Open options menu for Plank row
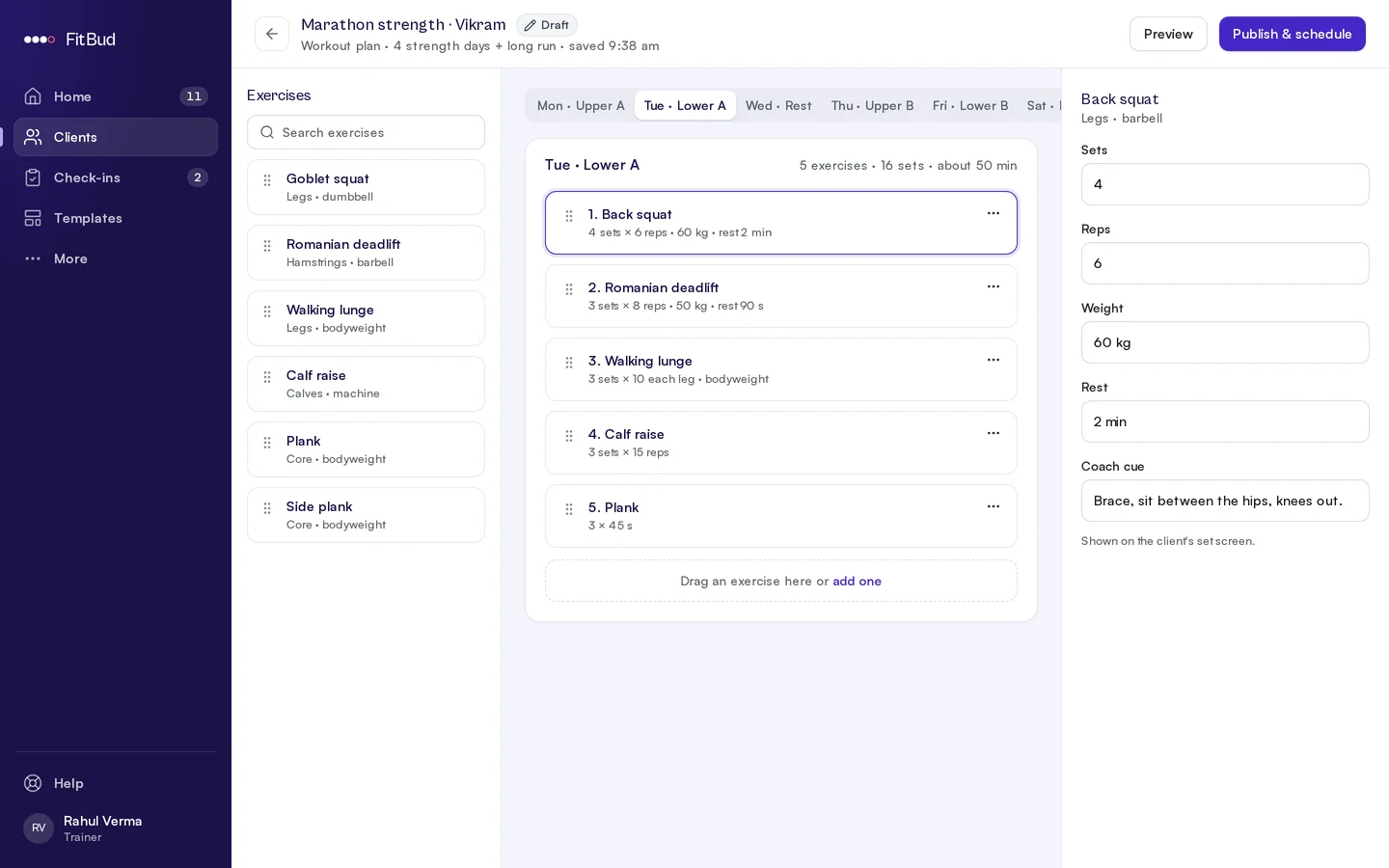The width and height of the screenshot is (1389, 868). pyautogui.click(x=994, y=506)
